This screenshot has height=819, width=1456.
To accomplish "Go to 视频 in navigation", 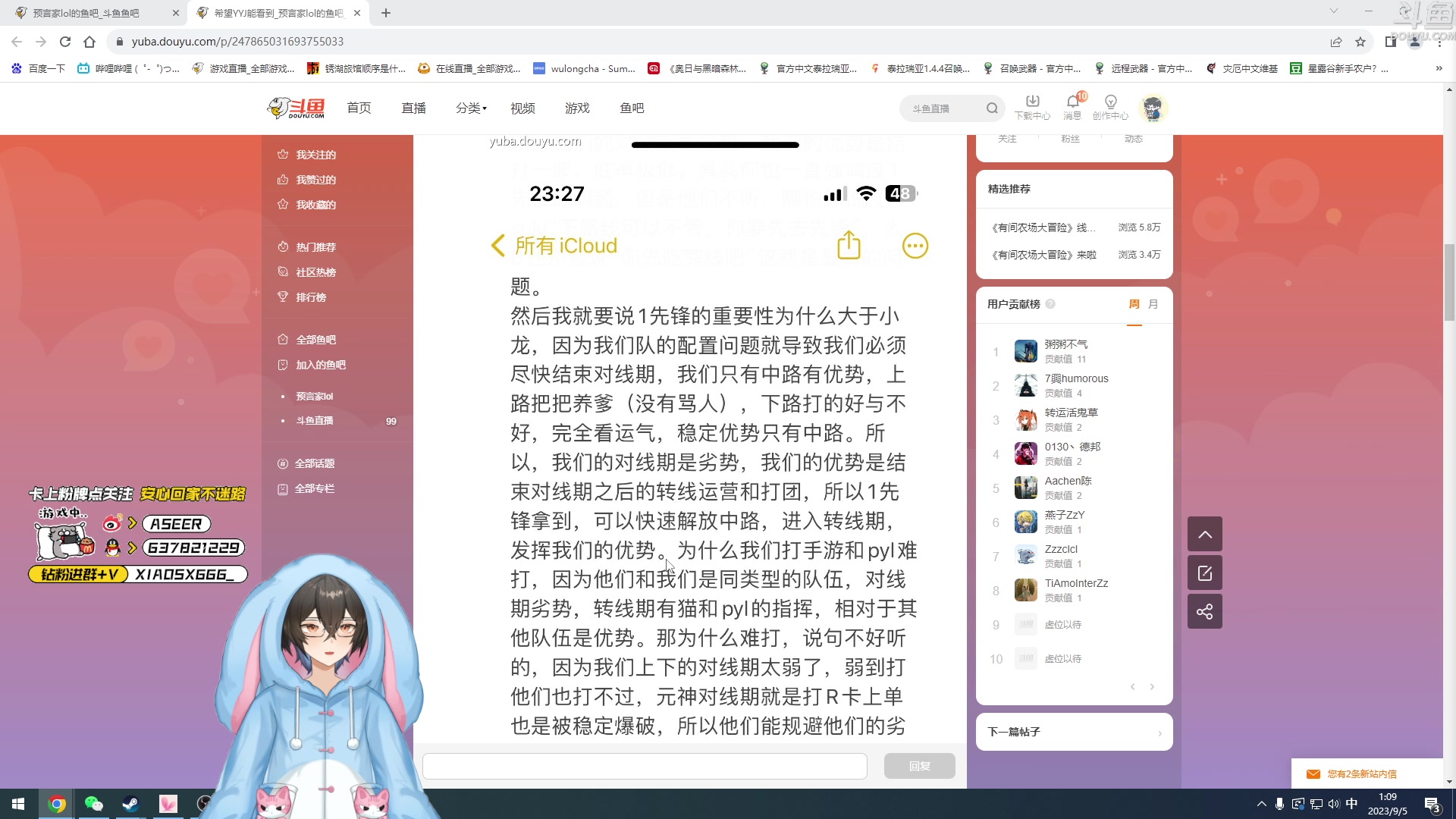I will pos(523,108).
